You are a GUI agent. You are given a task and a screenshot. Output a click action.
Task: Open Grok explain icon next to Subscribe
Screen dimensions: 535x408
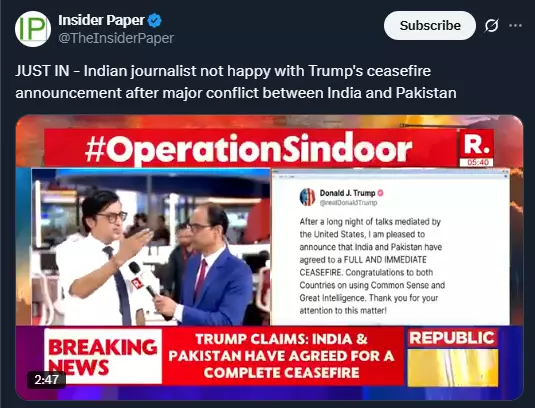click(x=491, y=26)
